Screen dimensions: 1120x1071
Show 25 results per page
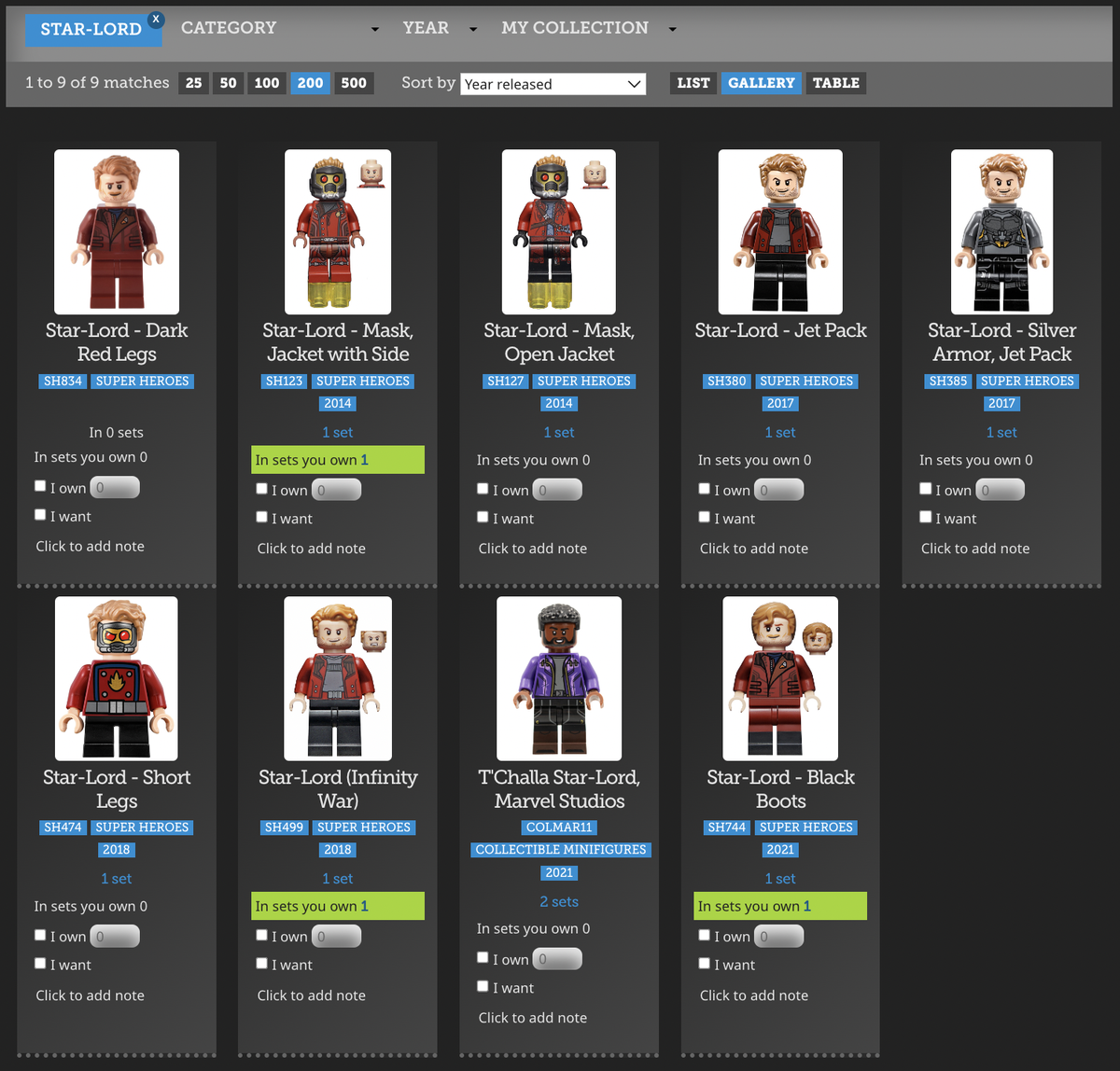point(193,83)
